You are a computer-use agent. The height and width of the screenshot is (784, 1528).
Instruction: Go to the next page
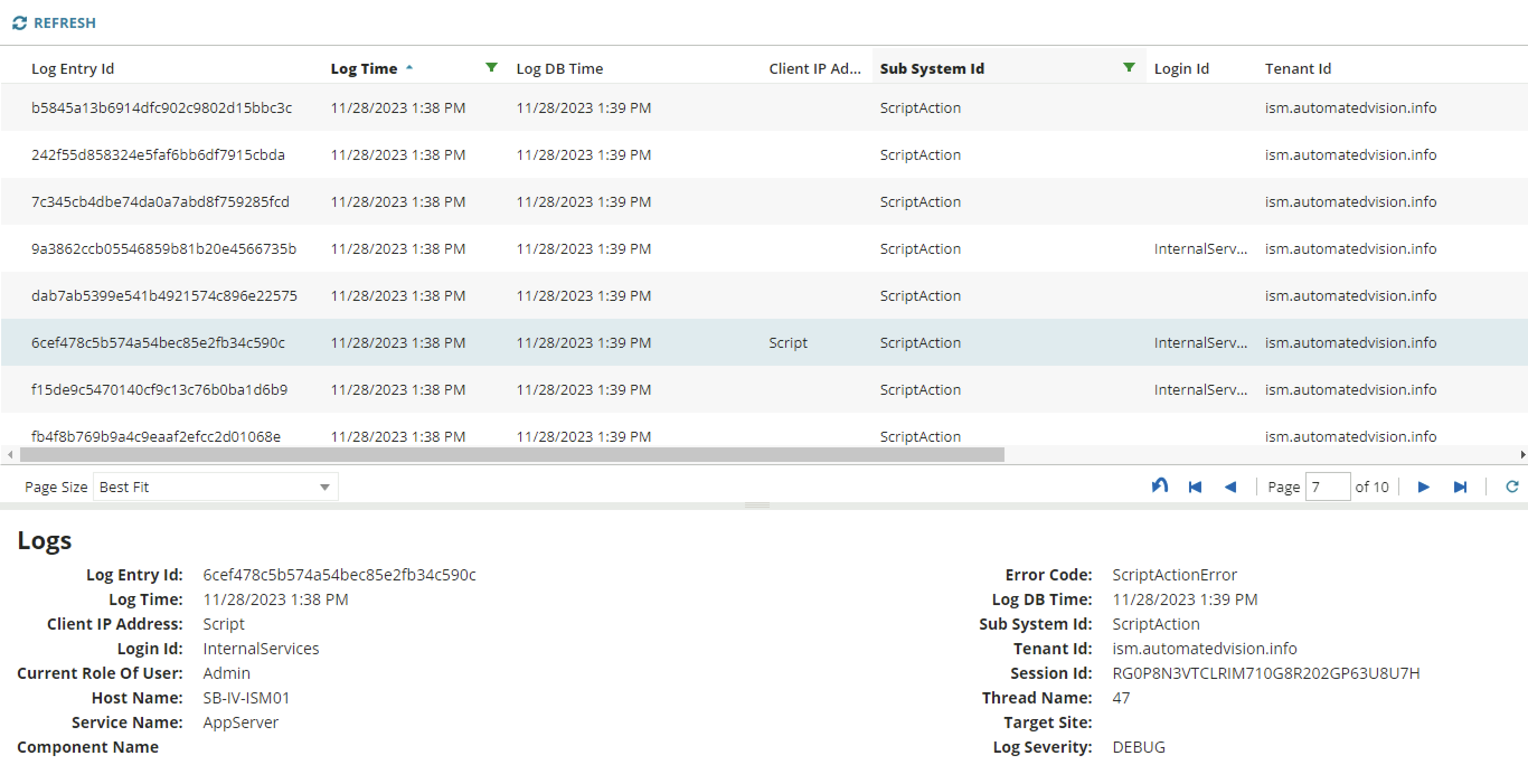1423,487
